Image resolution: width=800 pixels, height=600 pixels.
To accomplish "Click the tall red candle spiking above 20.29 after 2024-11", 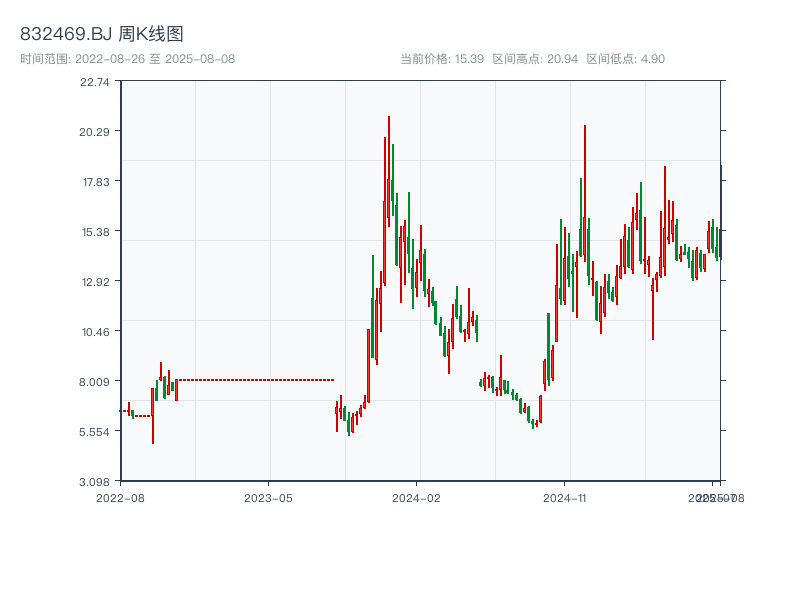I will 585,194.
